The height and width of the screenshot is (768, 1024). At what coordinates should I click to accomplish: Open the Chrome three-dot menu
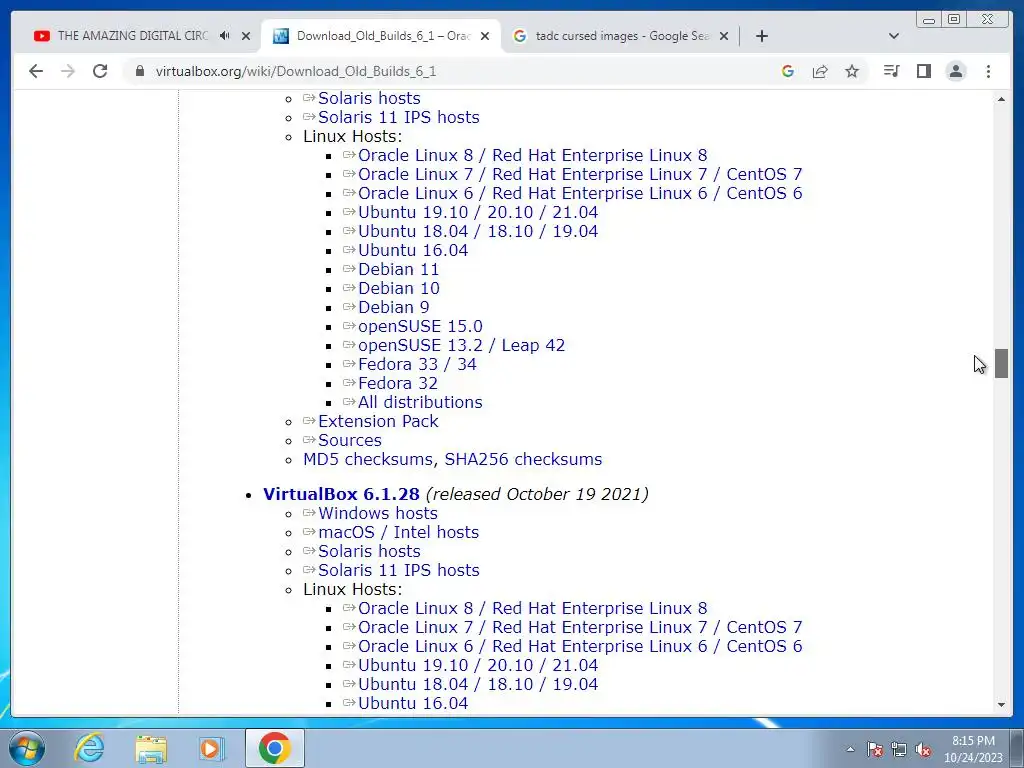(988, 71)
